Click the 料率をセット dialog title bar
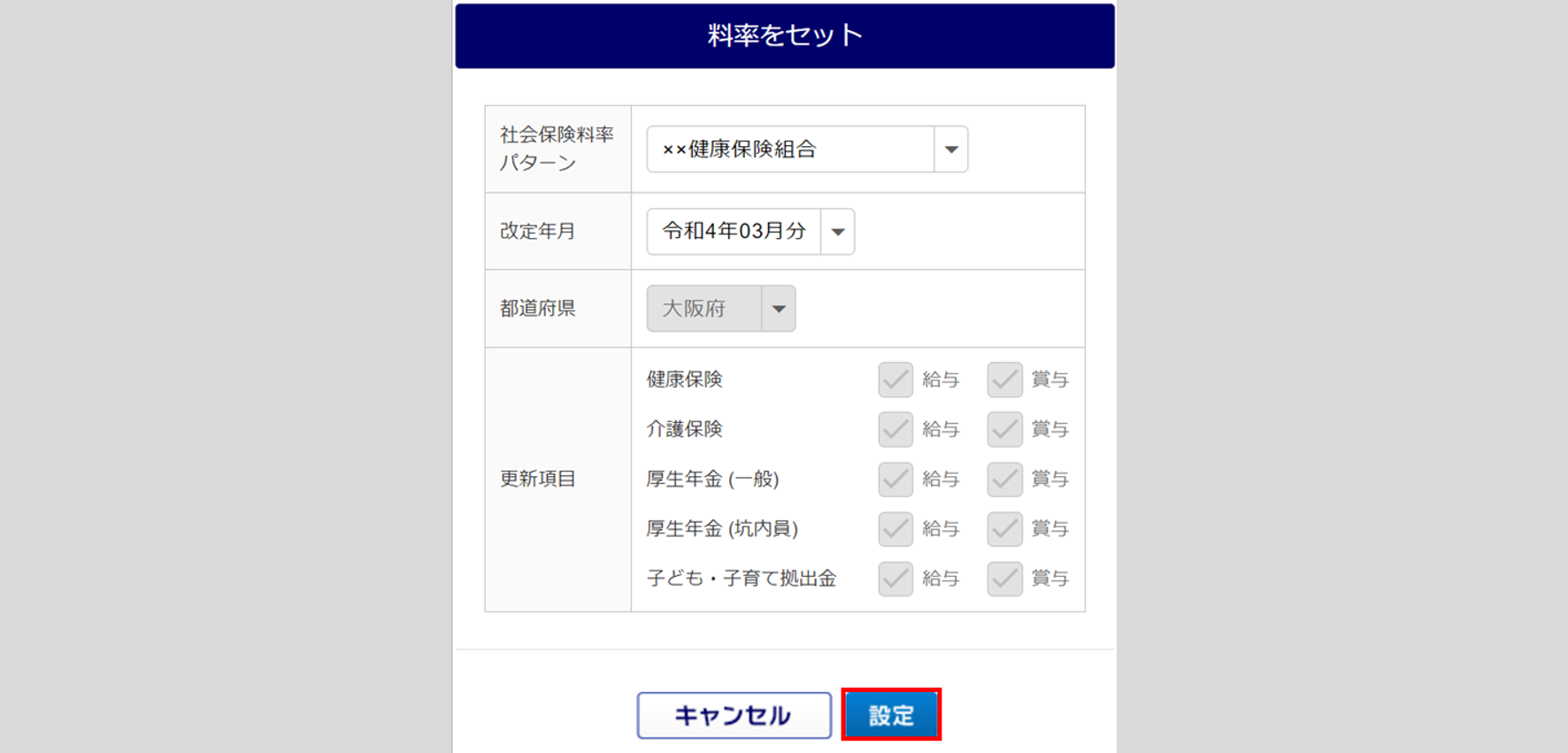The image size is (1568, 753). pos(784,35)
